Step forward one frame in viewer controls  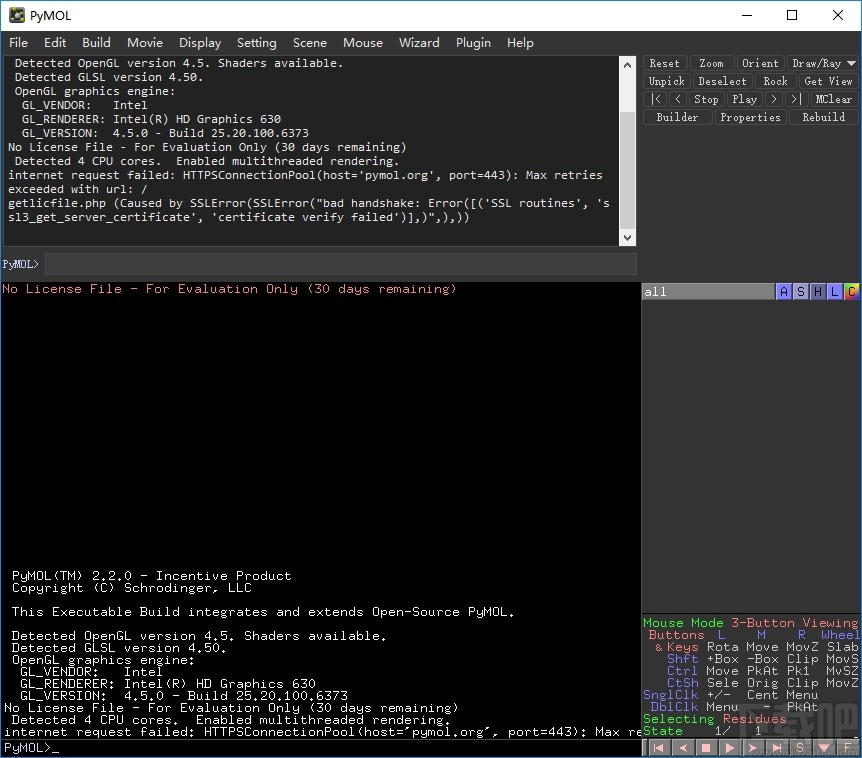pyautogui.click(x=753, y=748)
